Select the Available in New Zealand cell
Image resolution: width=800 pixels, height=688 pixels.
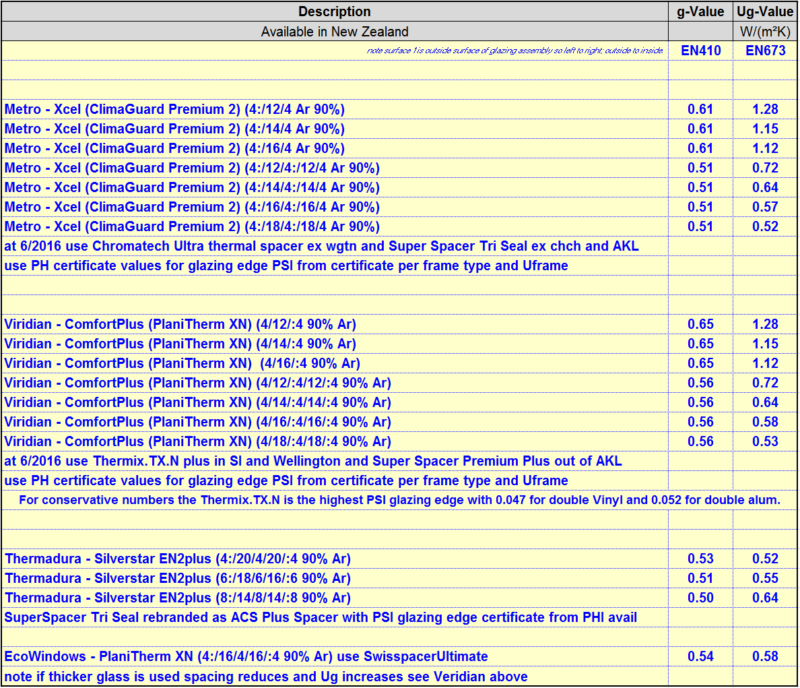pos(334,31)
